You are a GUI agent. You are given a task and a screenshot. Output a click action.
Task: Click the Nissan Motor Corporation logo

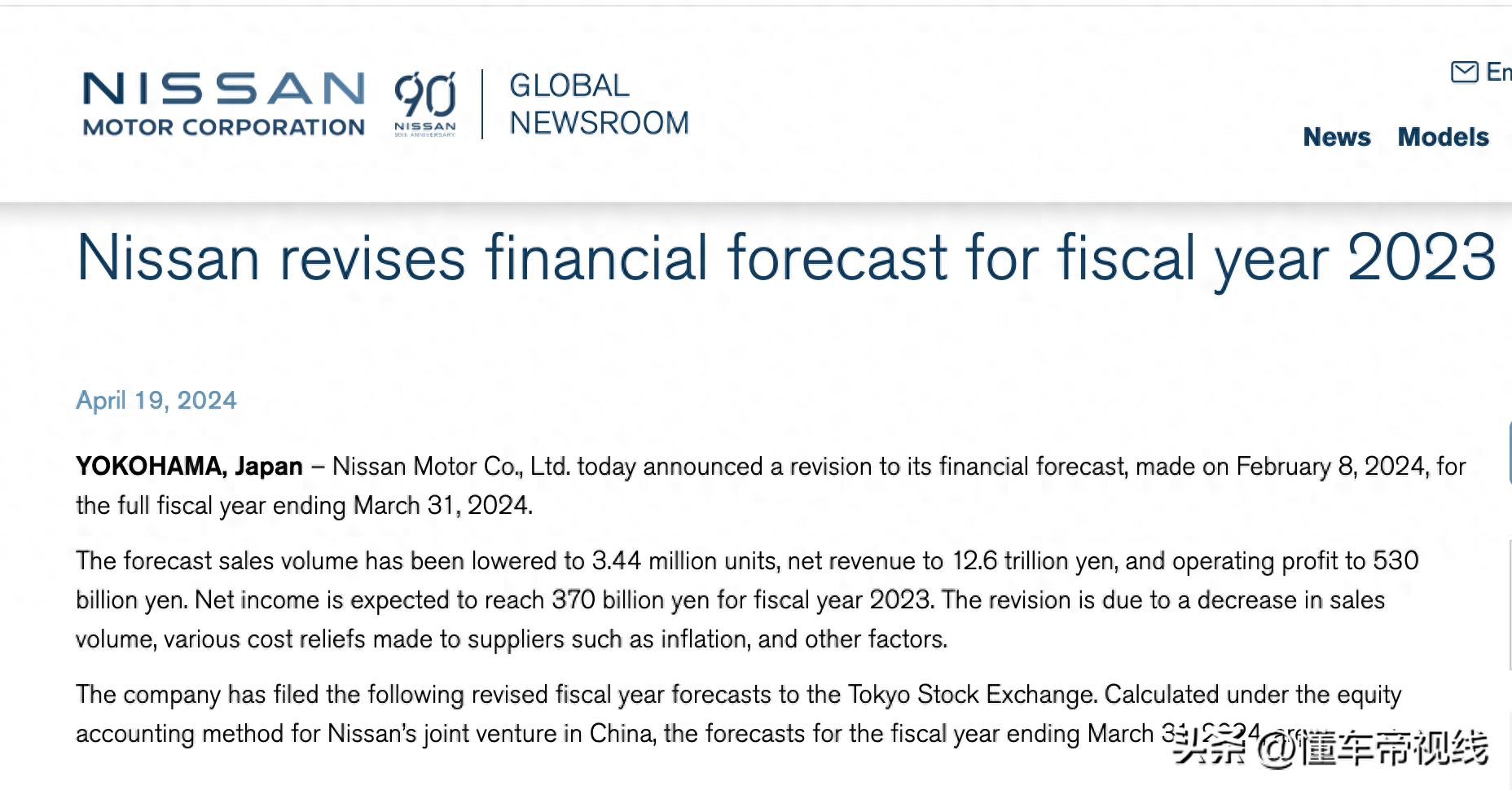[224, 104]
